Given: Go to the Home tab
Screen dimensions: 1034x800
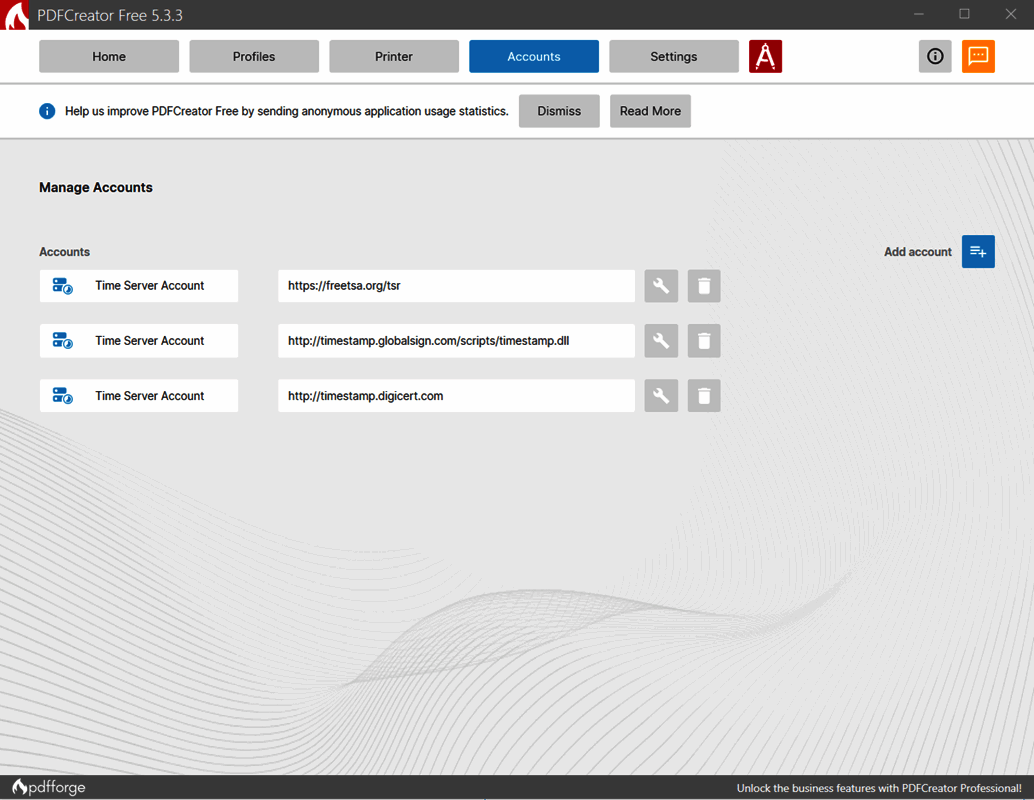Looking at the screenshot, I should tap(109, 56).
